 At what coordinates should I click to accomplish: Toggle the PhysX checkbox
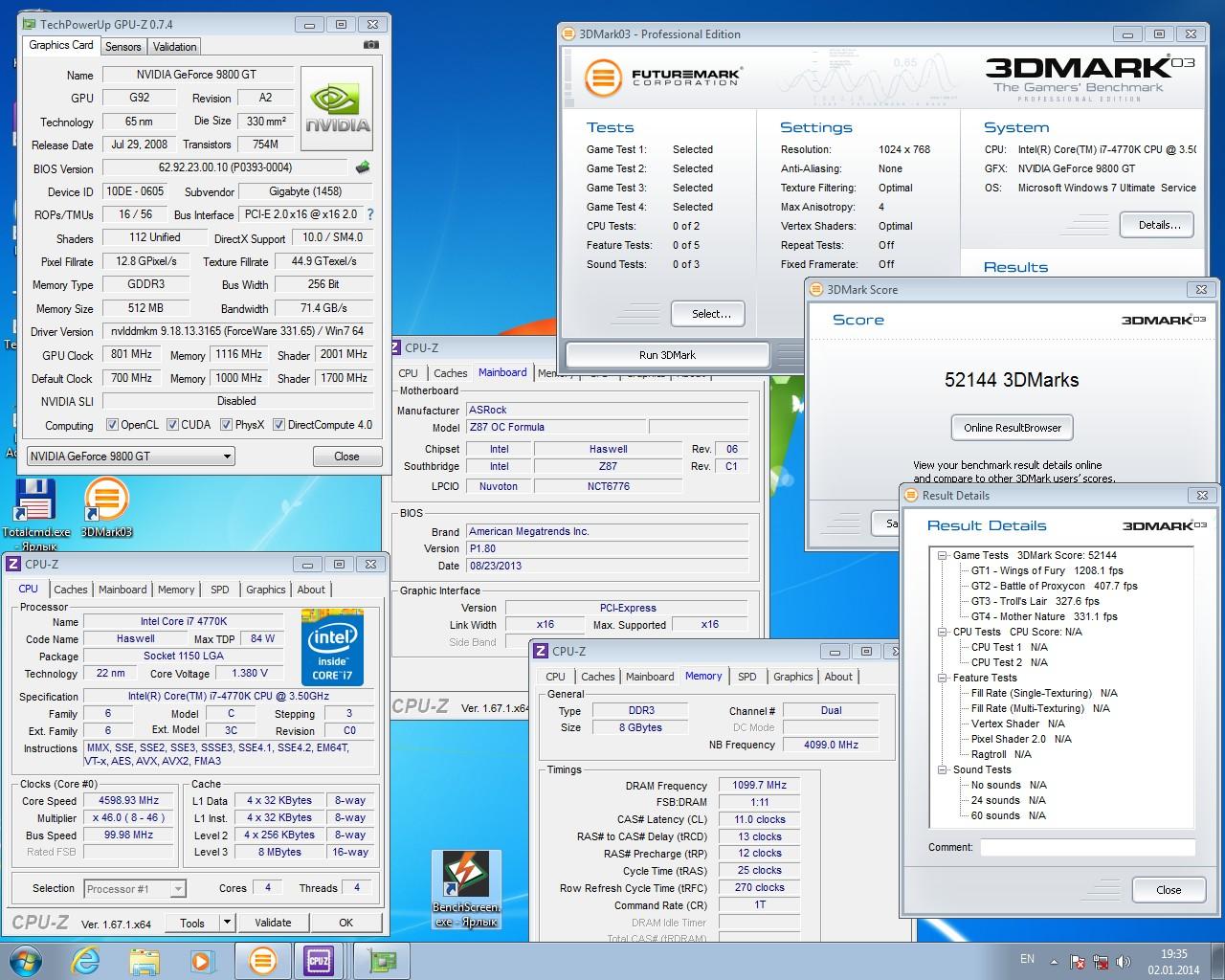tap(226, 425)
